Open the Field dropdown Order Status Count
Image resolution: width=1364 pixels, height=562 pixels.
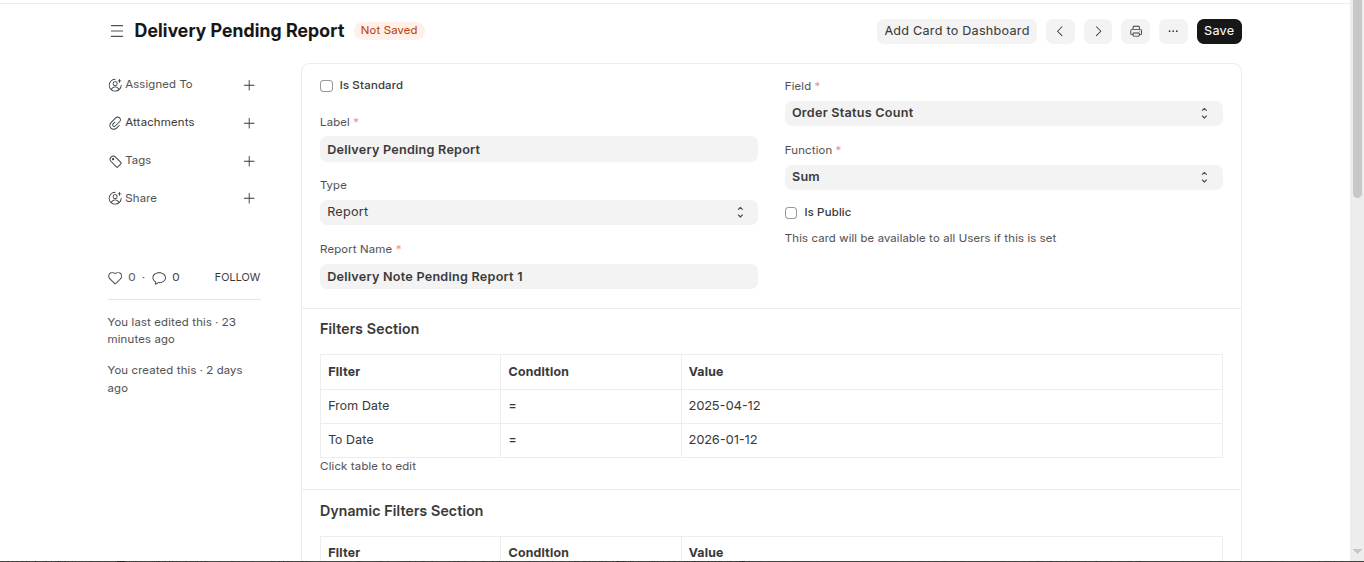click(x=1003, y=113)
